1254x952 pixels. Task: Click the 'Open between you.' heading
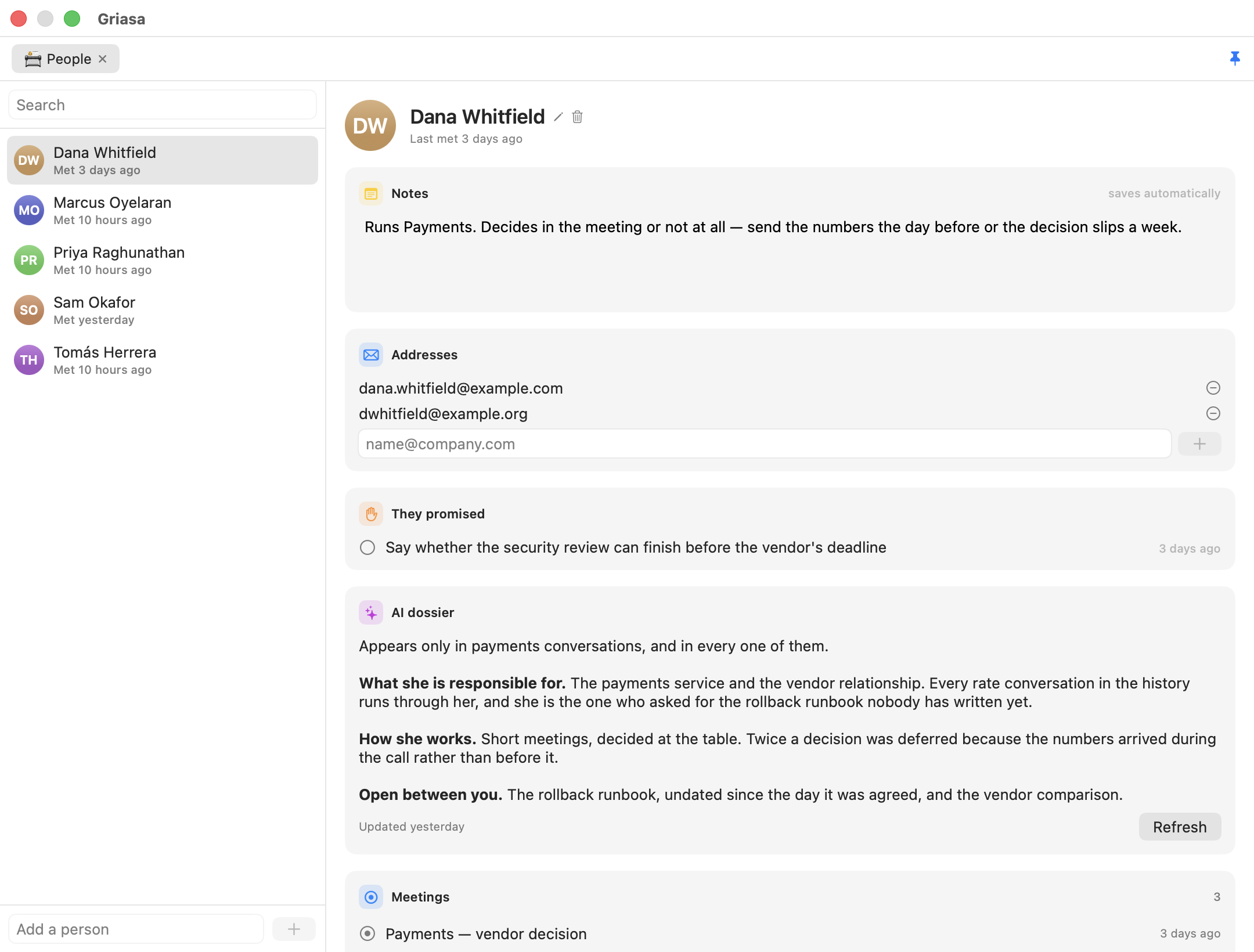pos(431,795)
